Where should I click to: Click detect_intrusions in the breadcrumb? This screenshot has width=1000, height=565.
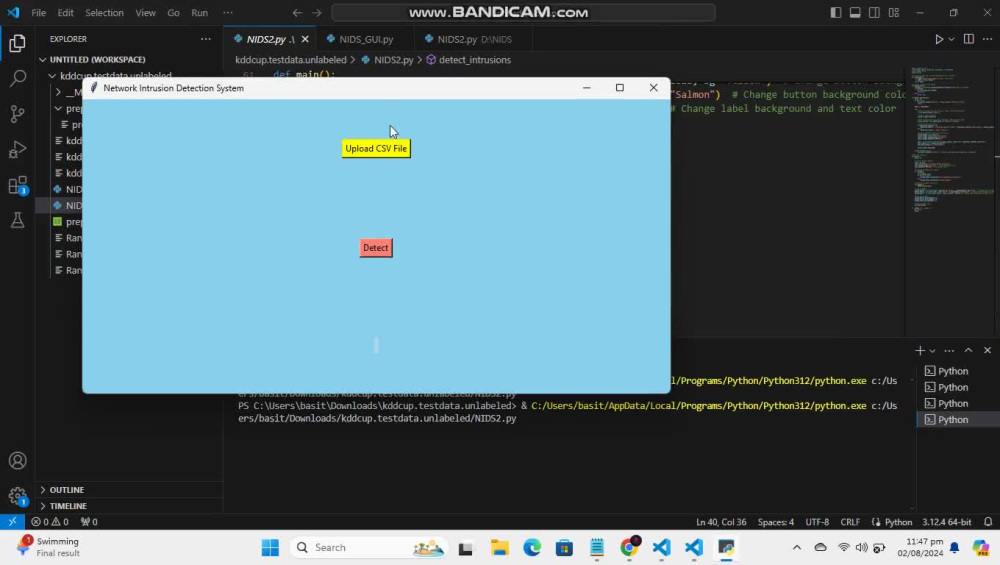474,60
